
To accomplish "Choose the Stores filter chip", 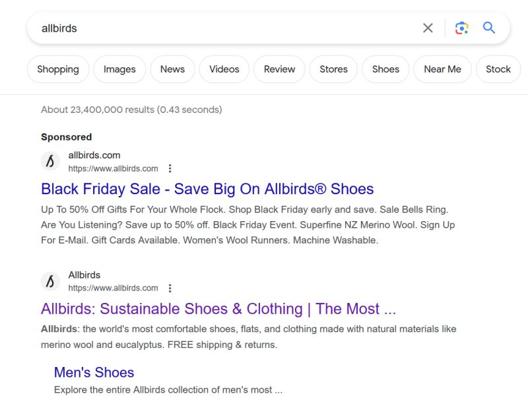I will (x=333, y=69).
